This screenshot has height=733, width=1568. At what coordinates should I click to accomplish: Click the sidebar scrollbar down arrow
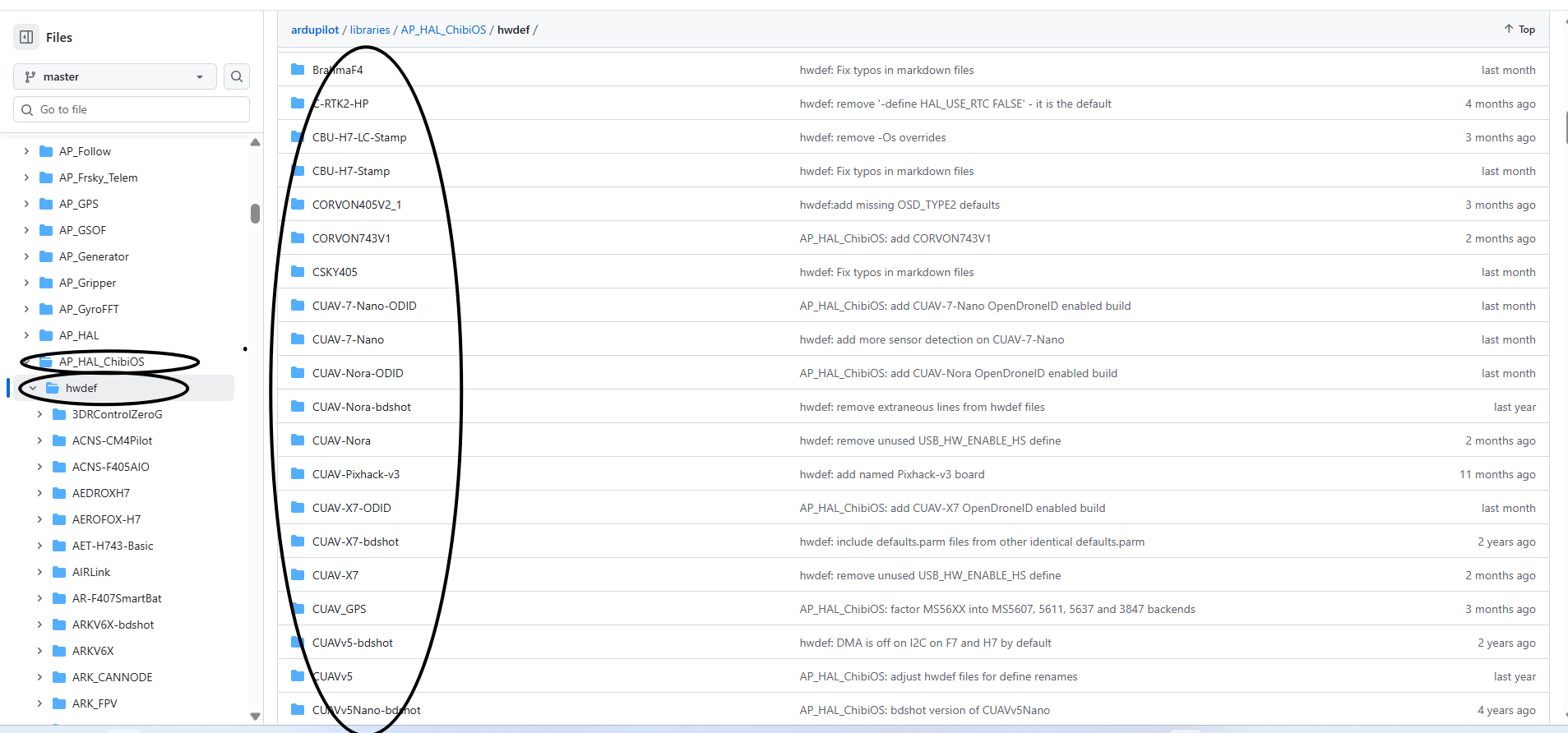coord(255,717)
